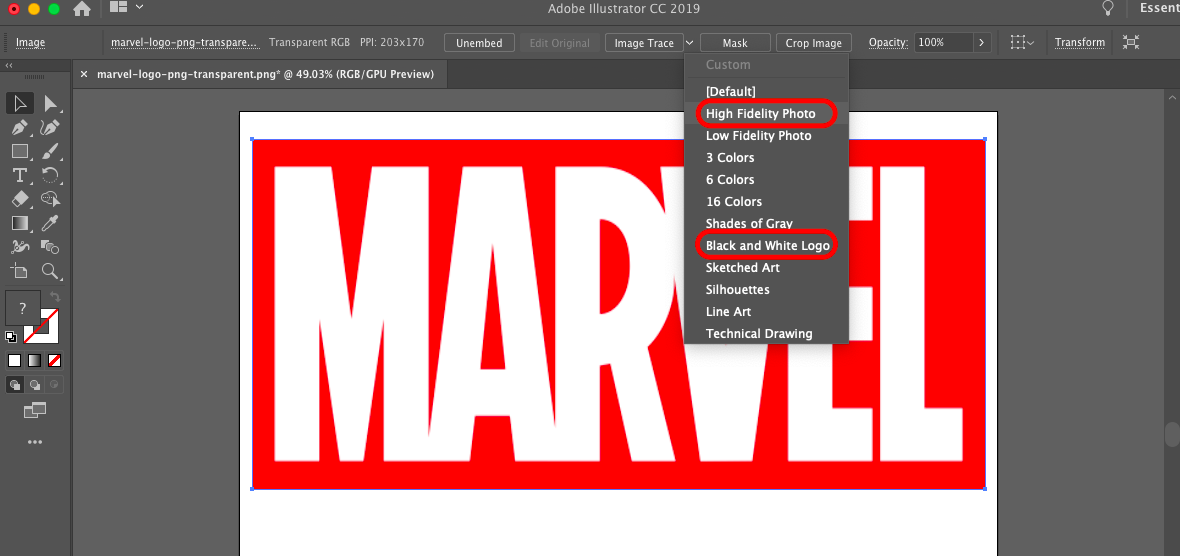1180x556 pixels.
Task: Click the marvel-logo-png-transpare... linked file name
Action: (x=186, y=43)
